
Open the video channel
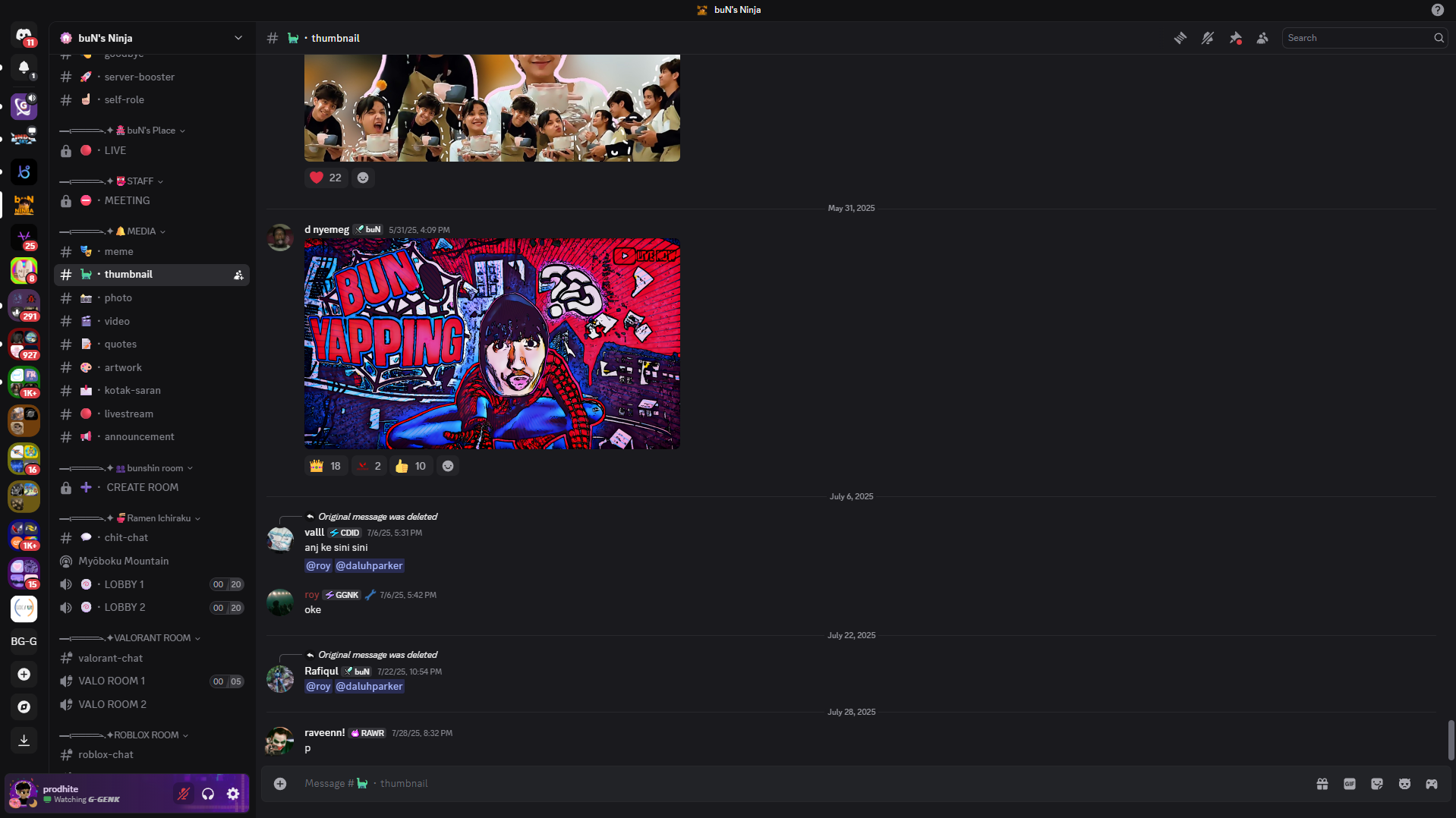coord(152,321)
